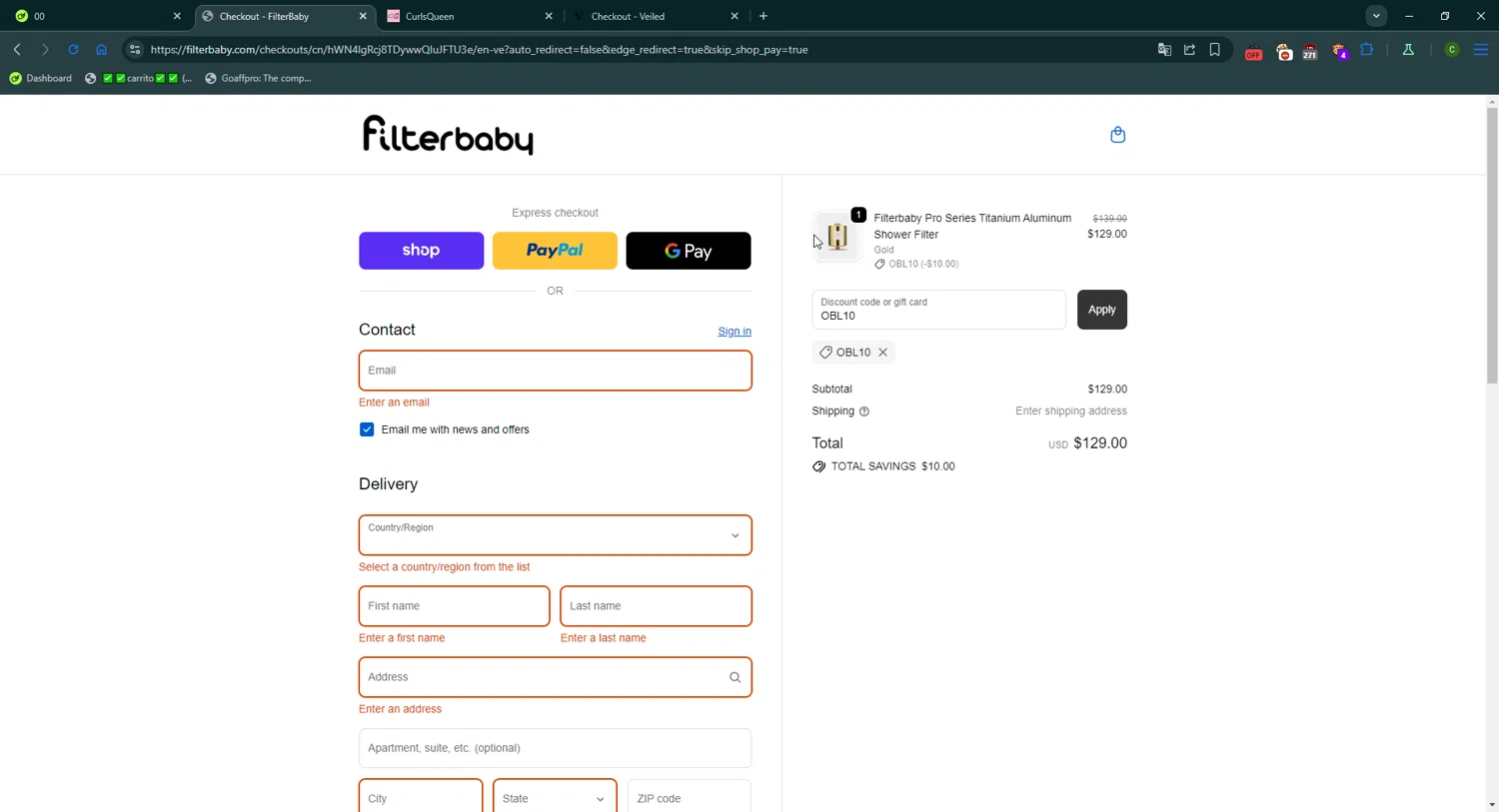
Task: Click the Enter shipping address text
Action: click(x=1070, y=411)
